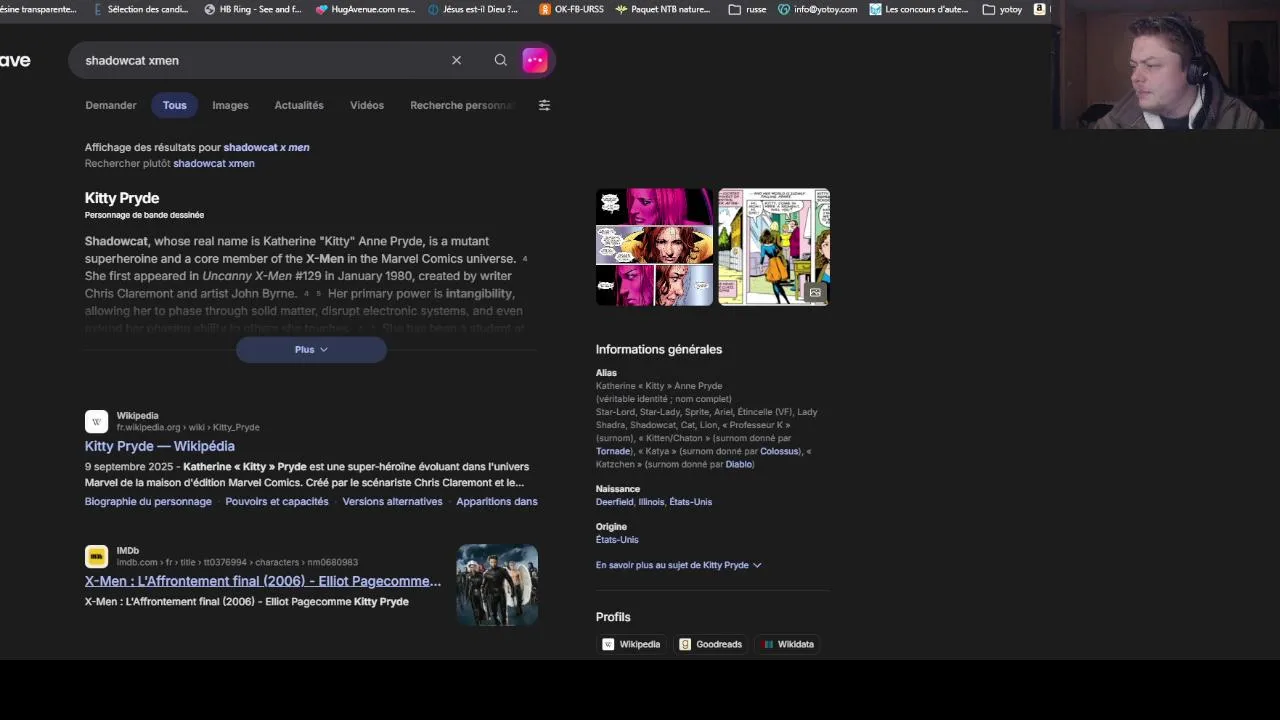The height and width of the screenshot is (720, 1280).
Task: Open the Demander tab
Action: pyautogui.click(x=111, y=105)
